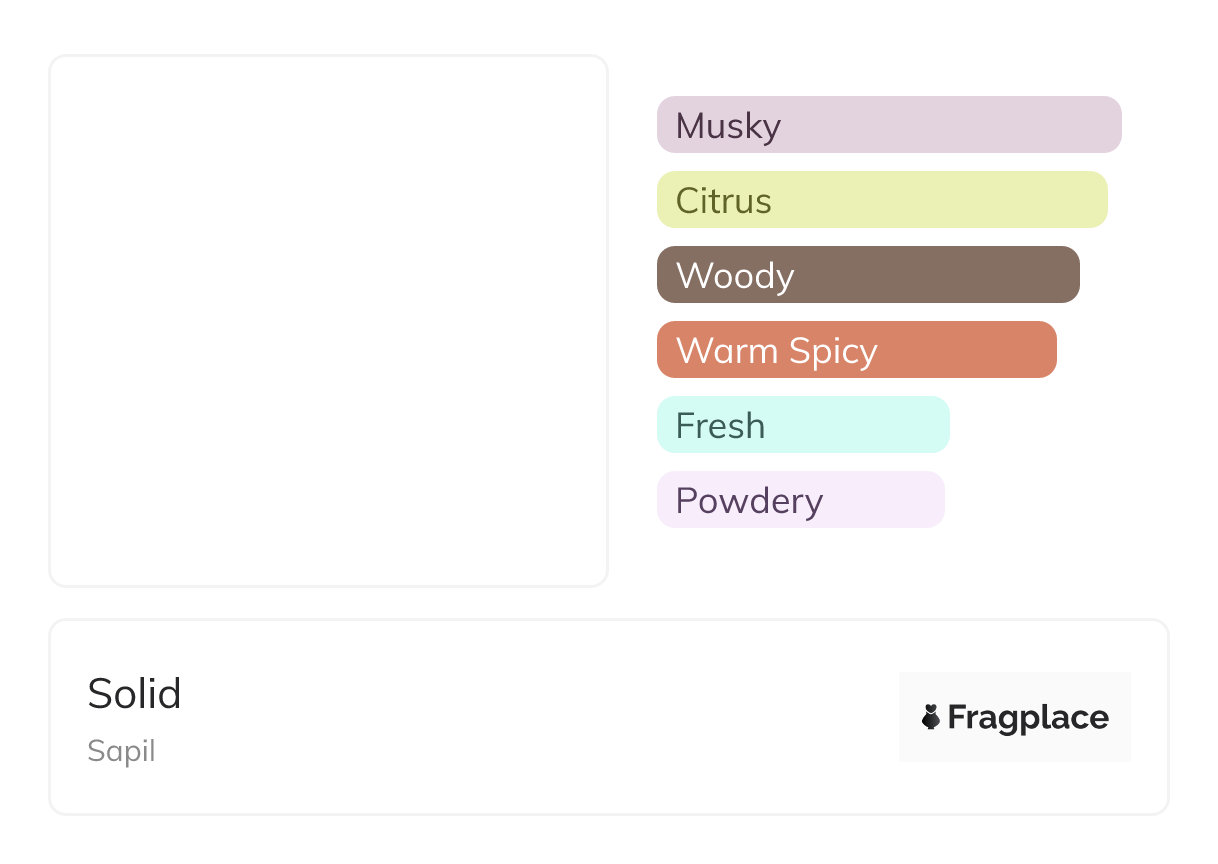Click the Fragplace wordmark text
This screenshot has width=1218, height=864.
tap(1028, 717)
